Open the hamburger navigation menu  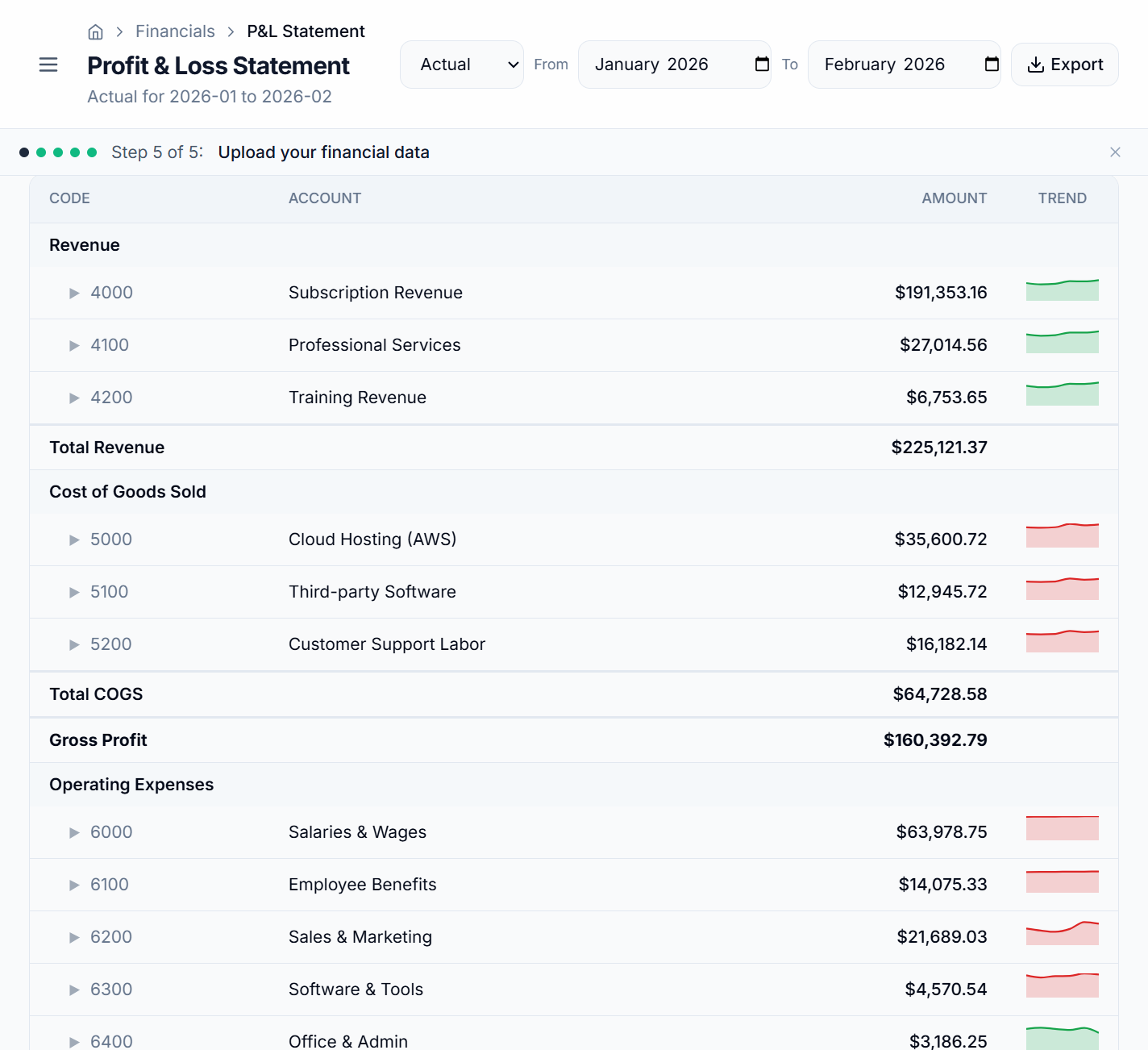[48, 65]
